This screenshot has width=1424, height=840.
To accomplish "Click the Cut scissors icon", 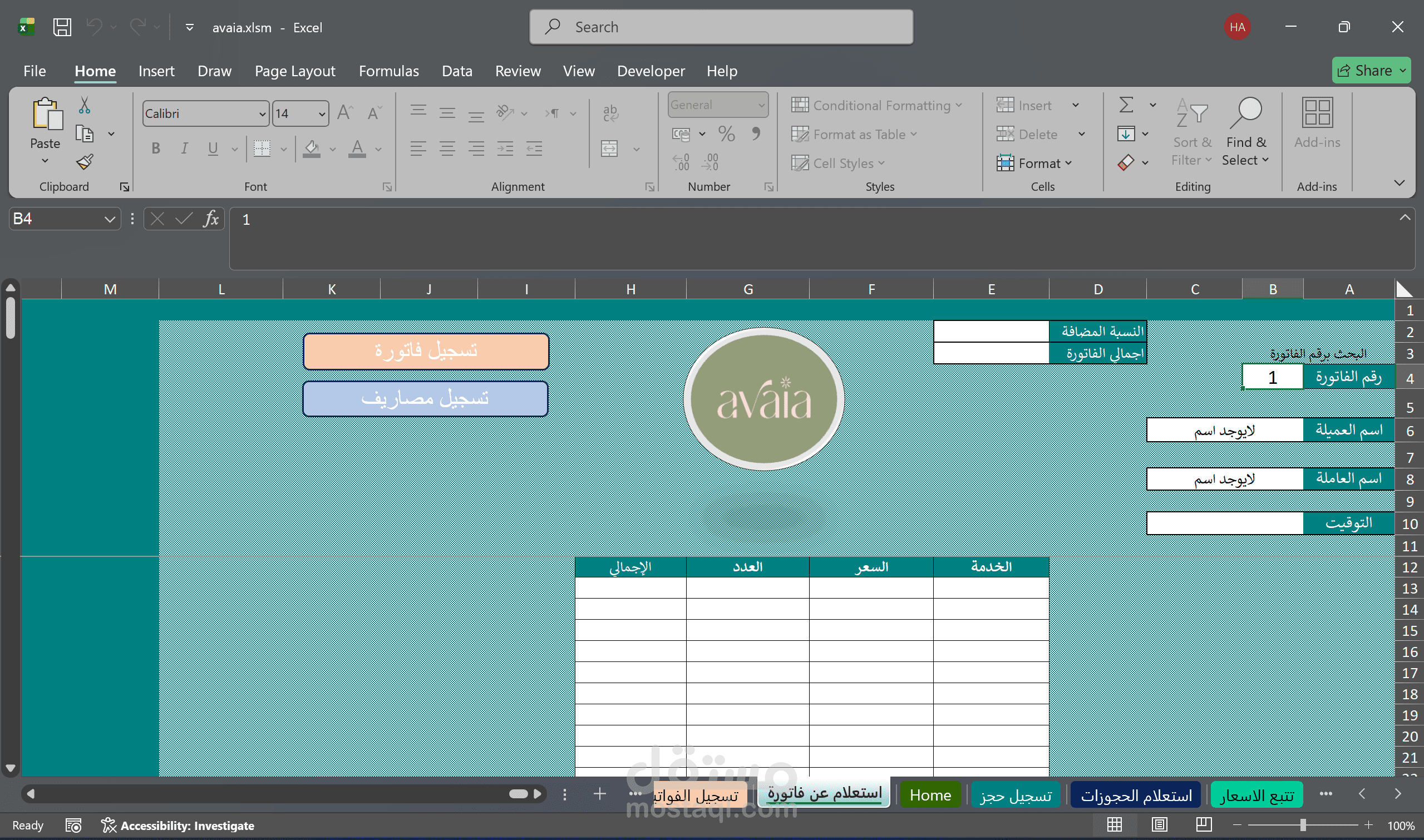I will tap(85, 105).
